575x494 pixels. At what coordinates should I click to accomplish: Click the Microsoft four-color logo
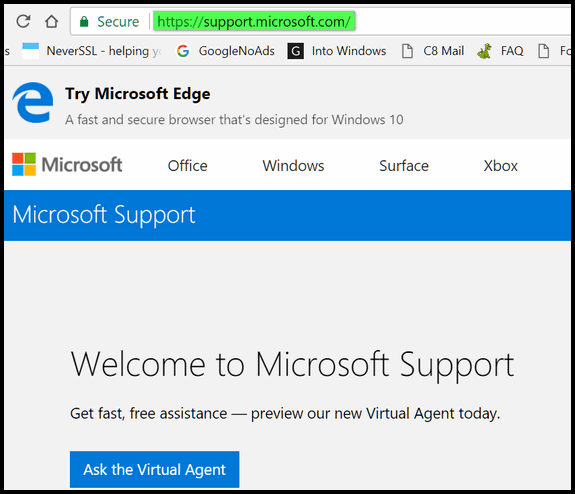[24, 164]
